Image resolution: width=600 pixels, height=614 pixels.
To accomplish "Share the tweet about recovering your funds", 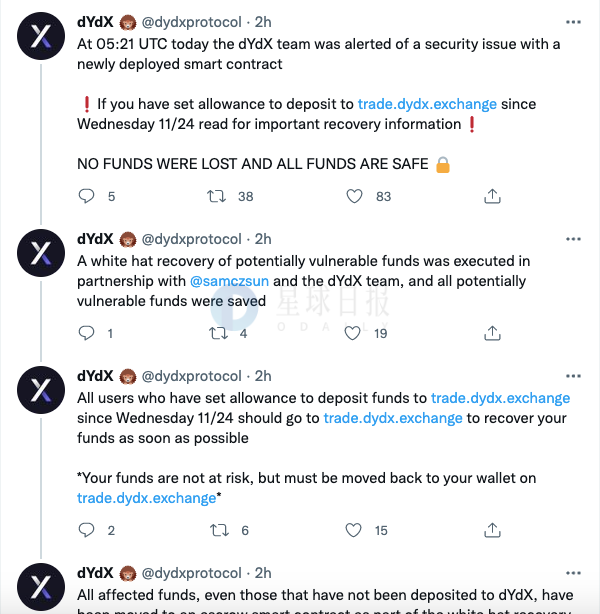I will click(x=492, y=530).
